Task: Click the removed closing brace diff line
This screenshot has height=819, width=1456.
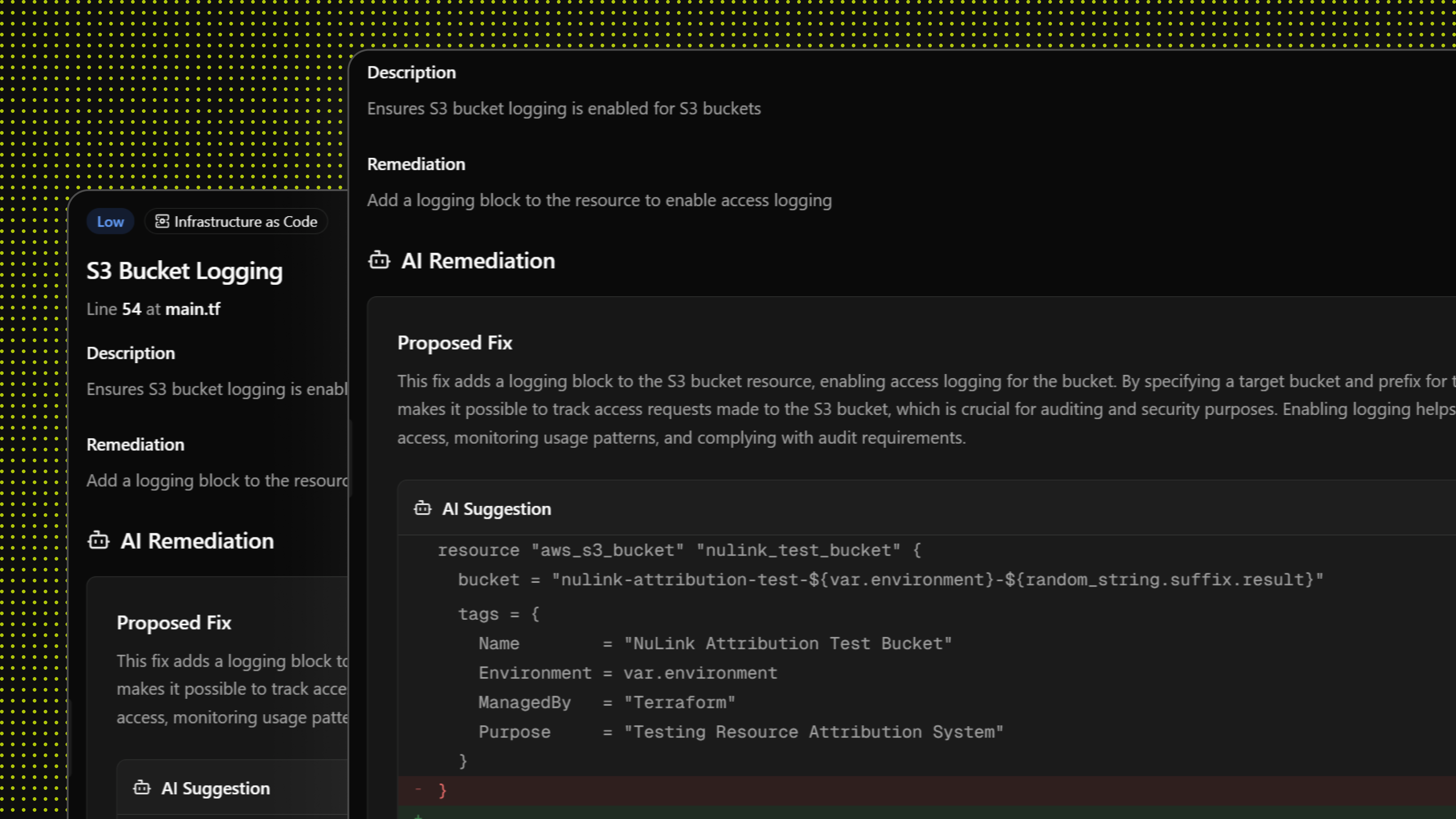Action: click(443, 790)
